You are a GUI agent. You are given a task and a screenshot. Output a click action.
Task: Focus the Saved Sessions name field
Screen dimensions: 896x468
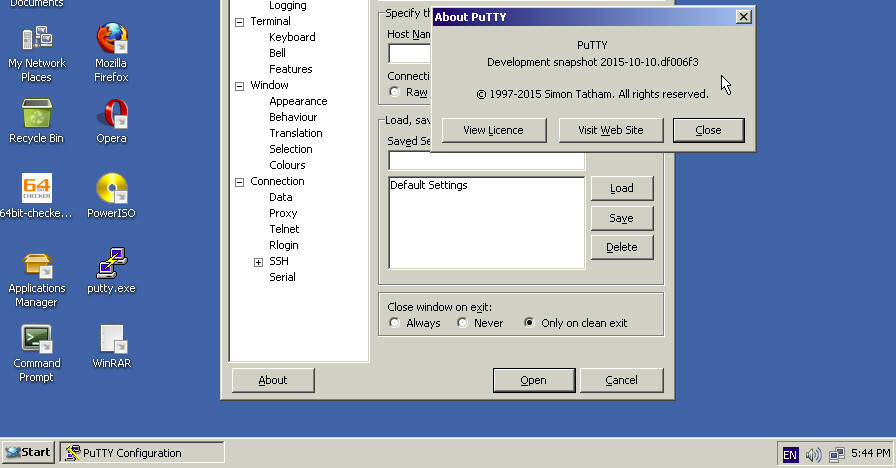(x=486, y=161)
